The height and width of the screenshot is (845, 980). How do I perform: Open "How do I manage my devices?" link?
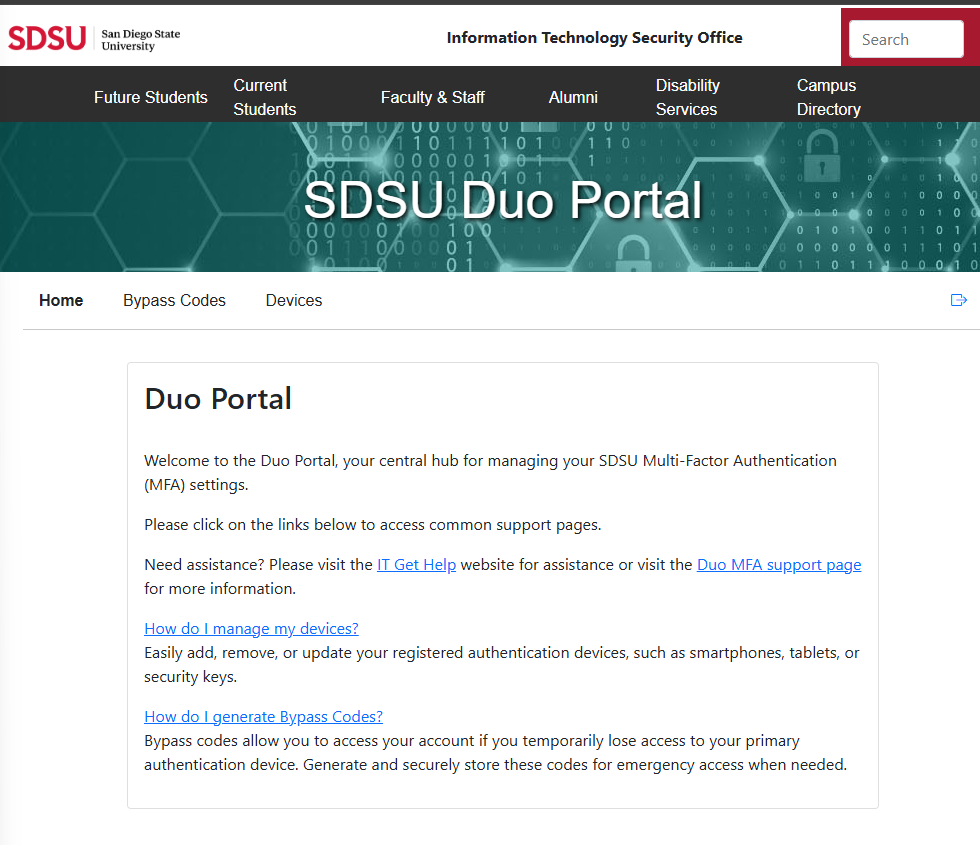[251, 629]
